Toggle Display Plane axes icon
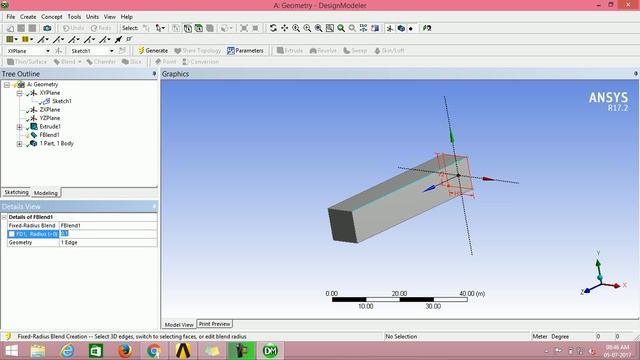 [x=390, y=28]
